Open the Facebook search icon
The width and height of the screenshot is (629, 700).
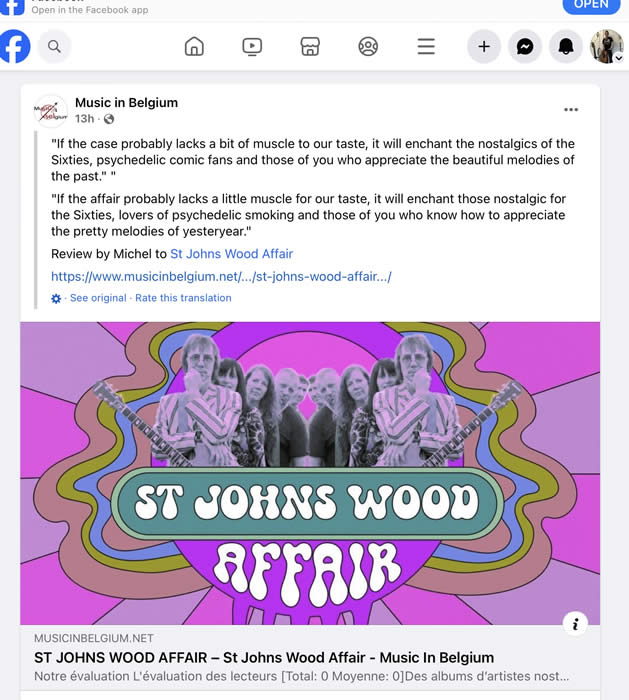tap(54, 46)
